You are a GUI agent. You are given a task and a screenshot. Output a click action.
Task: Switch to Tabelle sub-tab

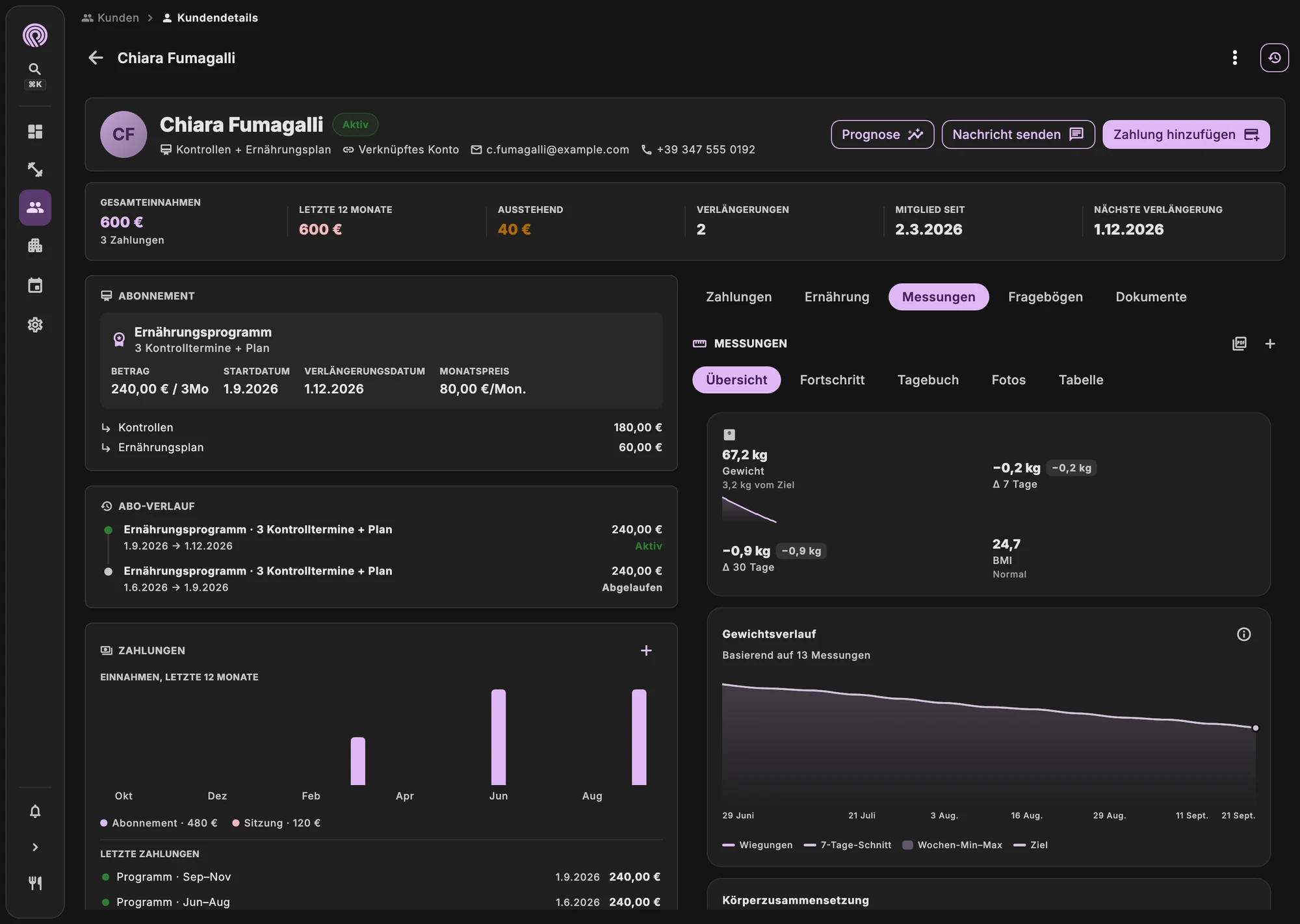[x=1081, y=380]
